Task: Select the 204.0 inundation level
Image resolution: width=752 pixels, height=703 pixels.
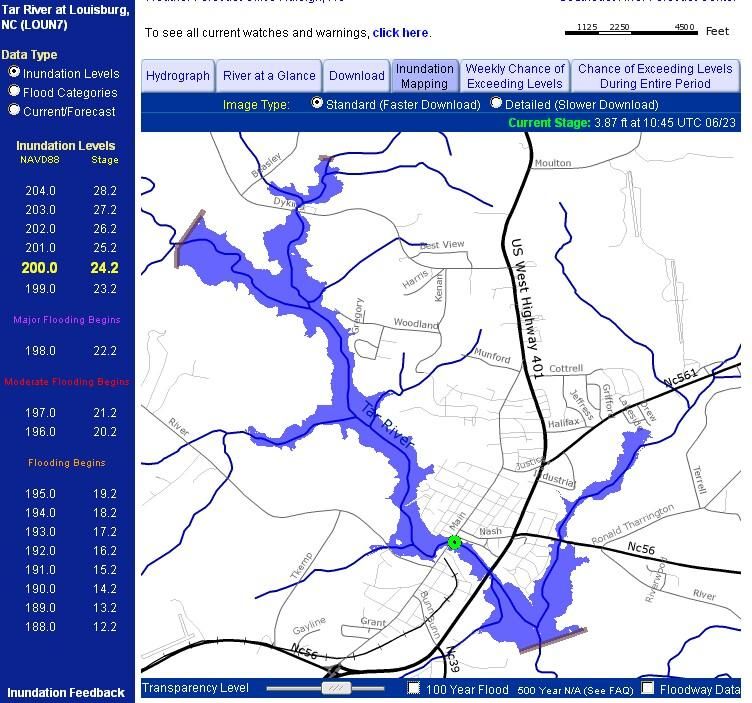Action: click(41, 191)
